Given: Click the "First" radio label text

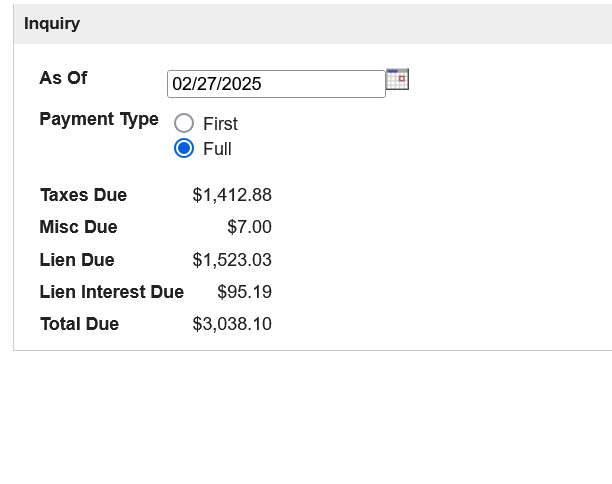Looking at the screenshot, I should [220, 124].
